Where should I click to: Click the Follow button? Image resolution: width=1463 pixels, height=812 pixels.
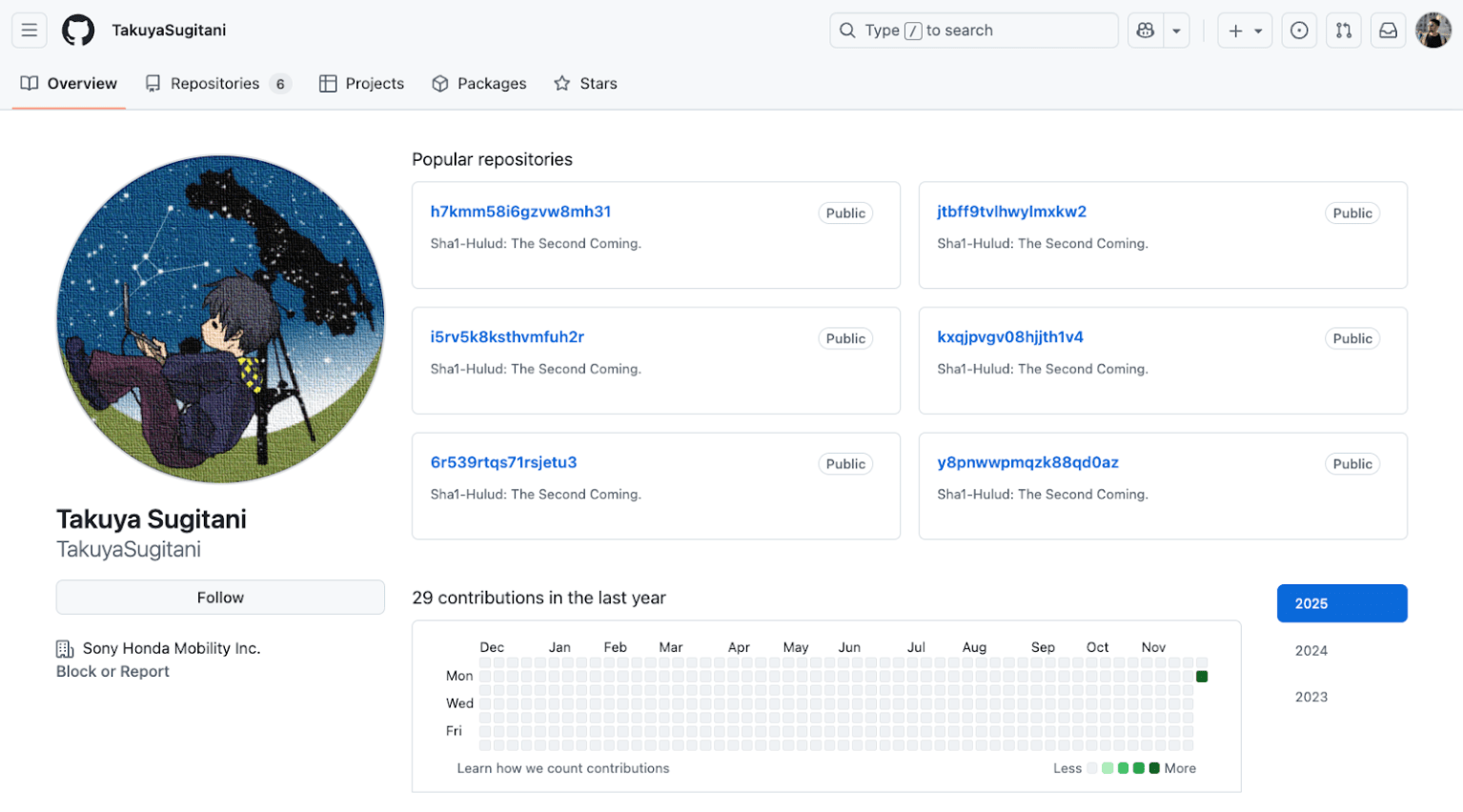coord(220,597)
